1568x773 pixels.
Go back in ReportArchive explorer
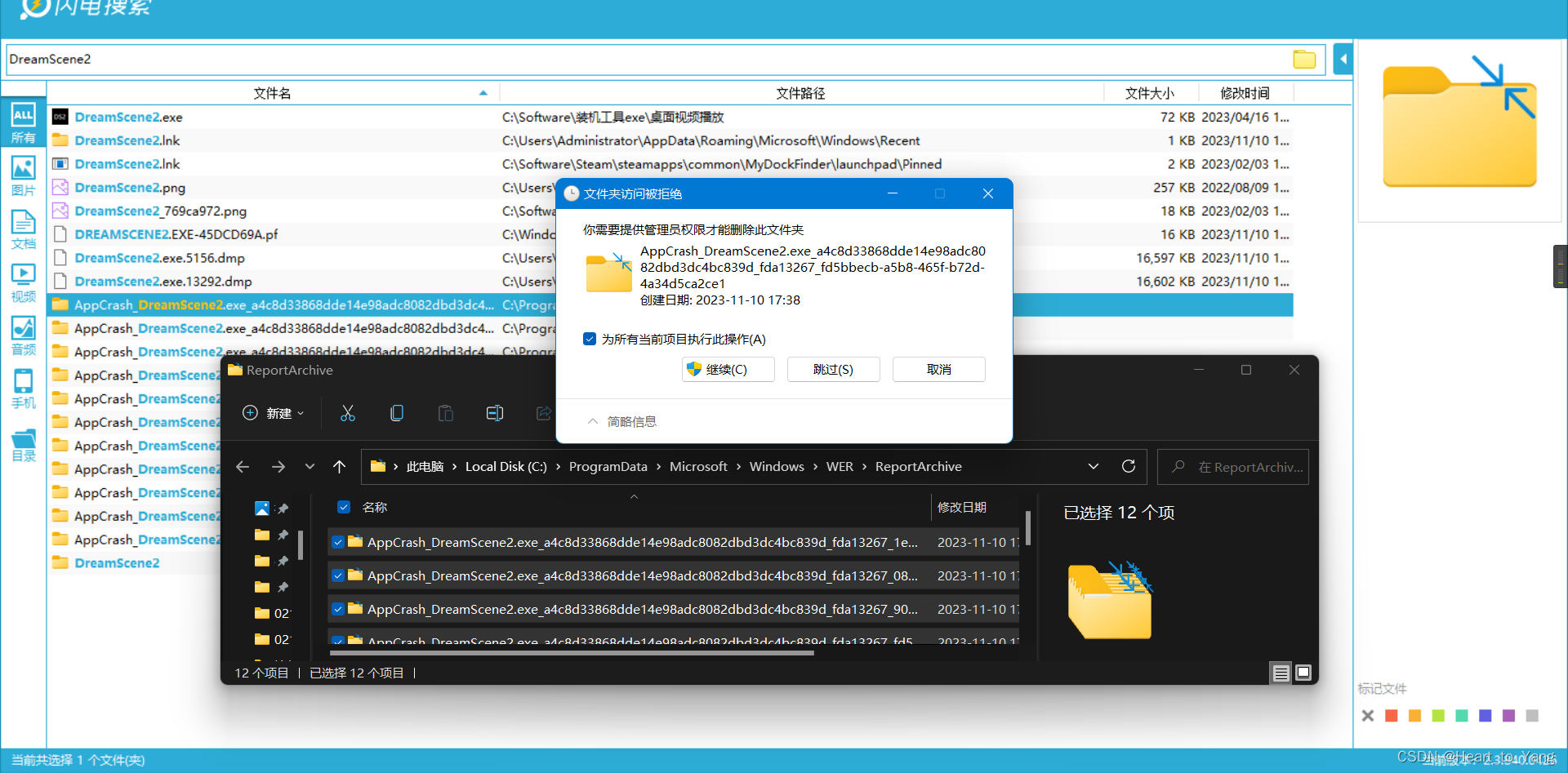243,467
